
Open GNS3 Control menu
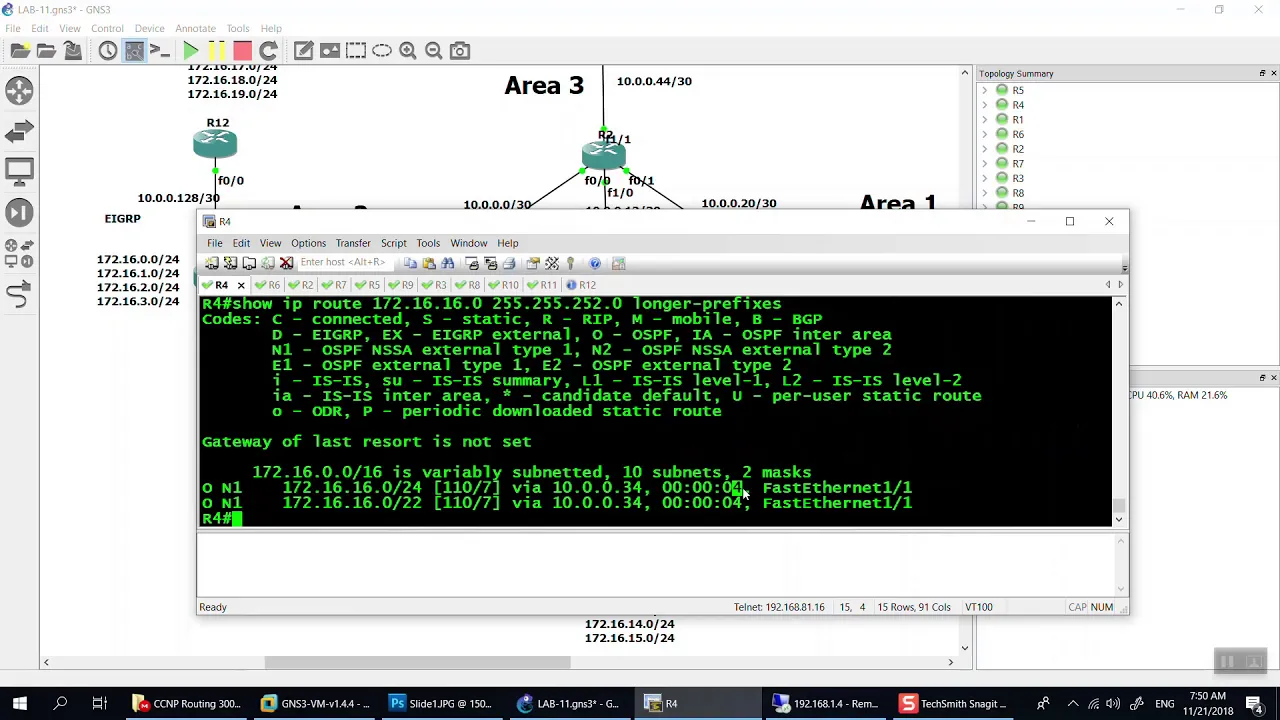tap(107, 28)
